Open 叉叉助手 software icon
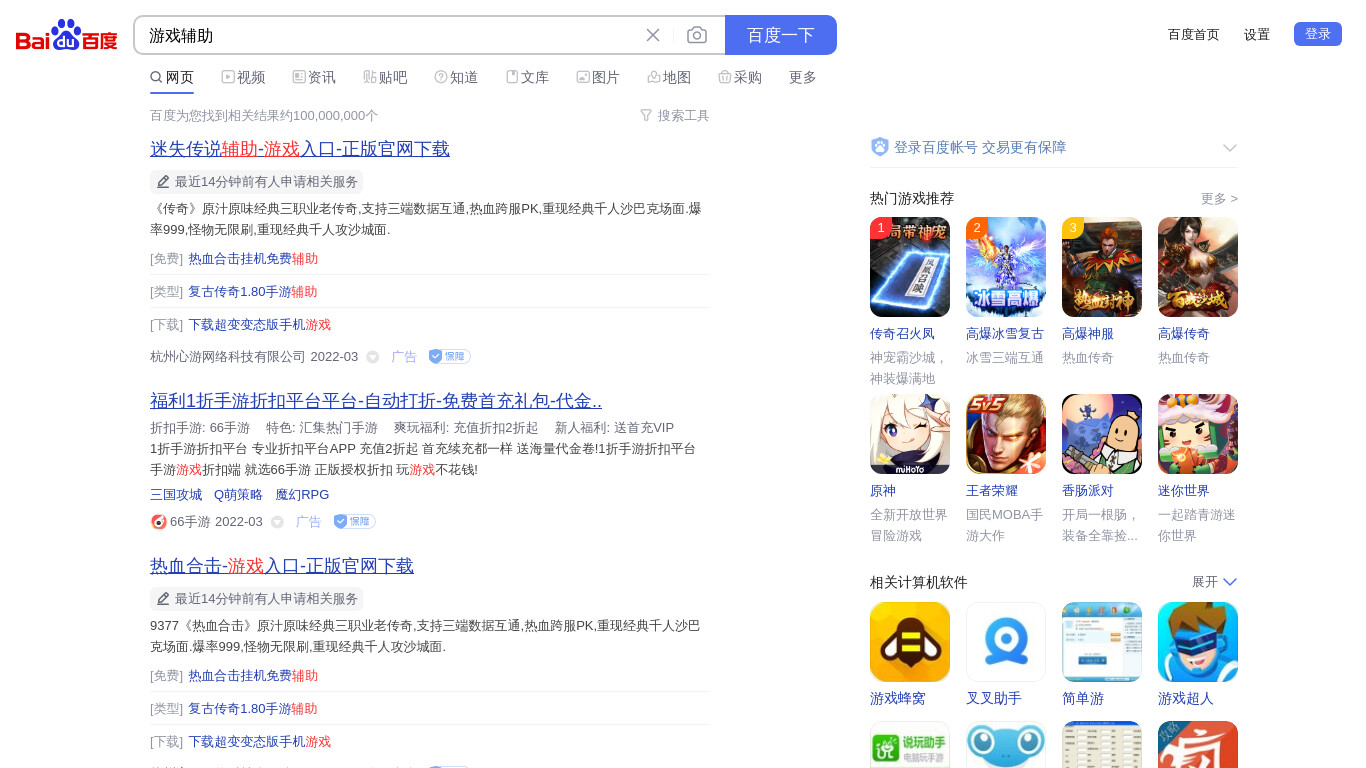The image size is (1366, 768). pos(1006,642)
